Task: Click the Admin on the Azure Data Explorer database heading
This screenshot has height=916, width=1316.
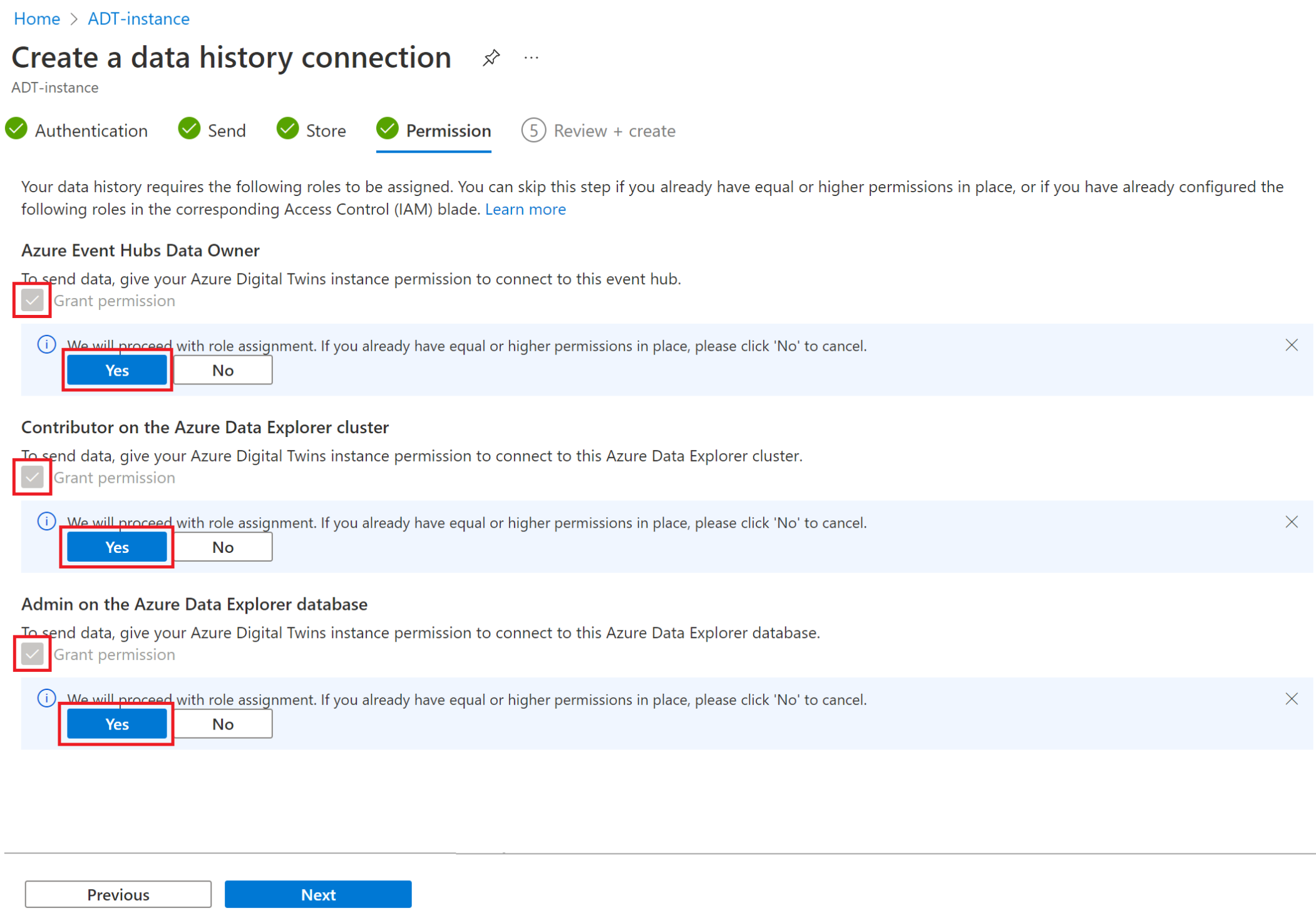Action: pyautogui.click(x=194, y=604)
